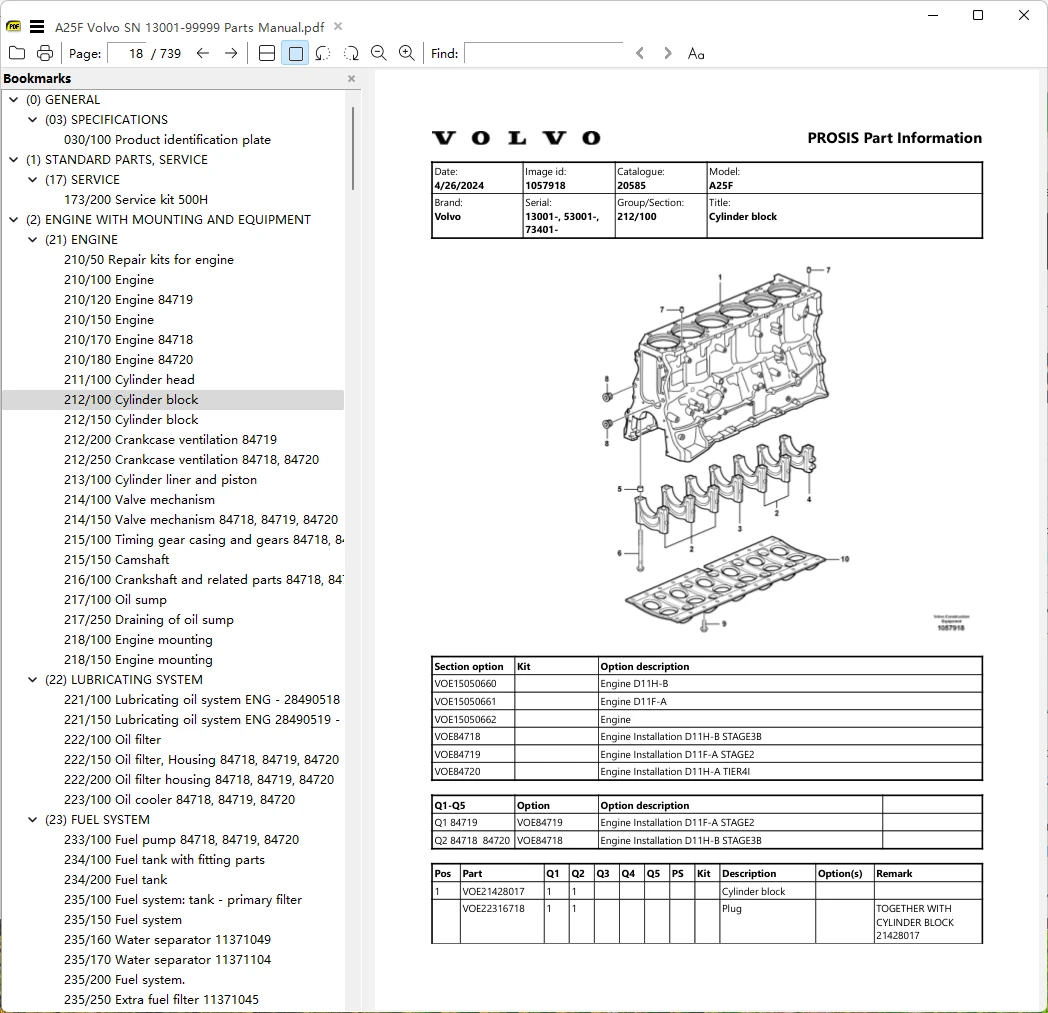
Task: Open 217/250 Draining of oil sump
Action: [148, 620]
